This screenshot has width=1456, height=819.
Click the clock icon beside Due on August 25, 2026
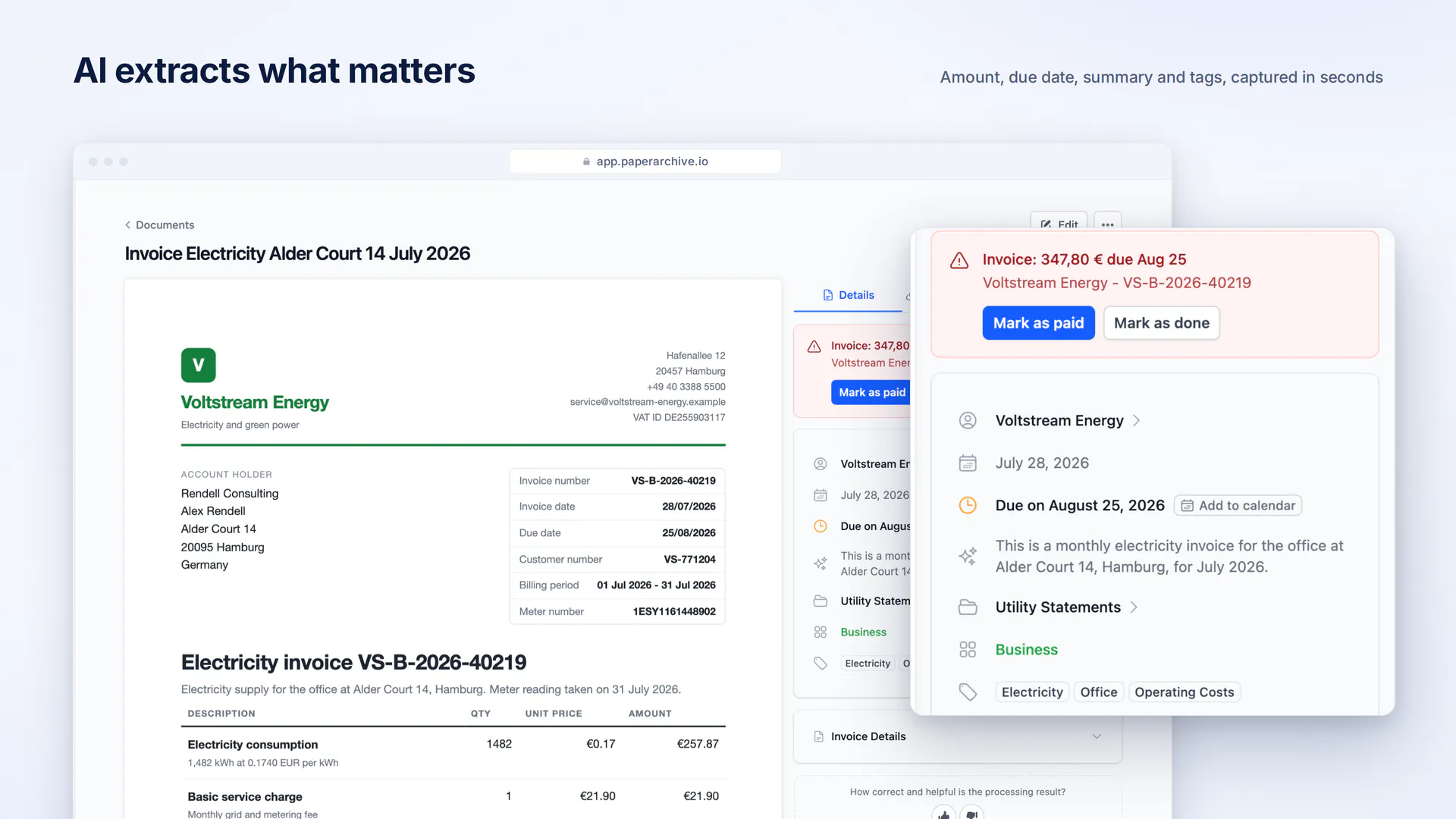968,506
